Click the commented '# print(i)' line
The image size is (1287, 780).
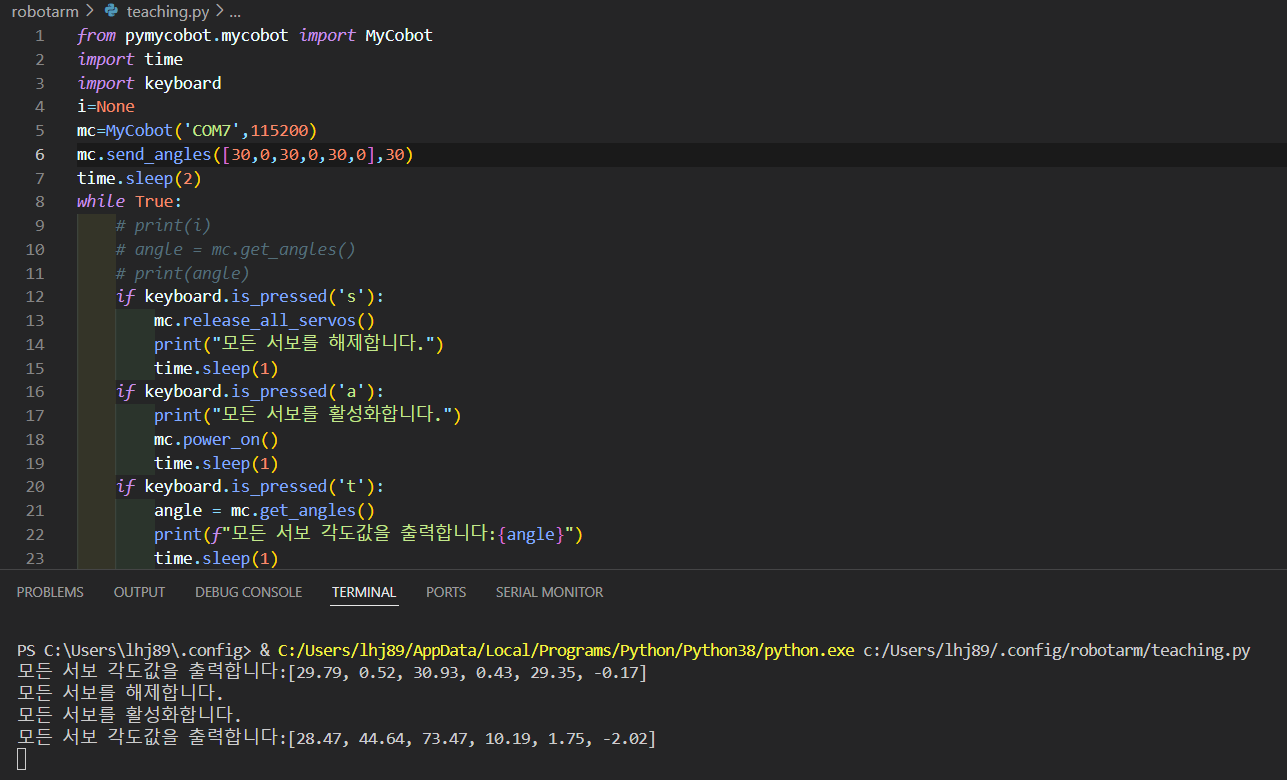click(x=163, y=225)
